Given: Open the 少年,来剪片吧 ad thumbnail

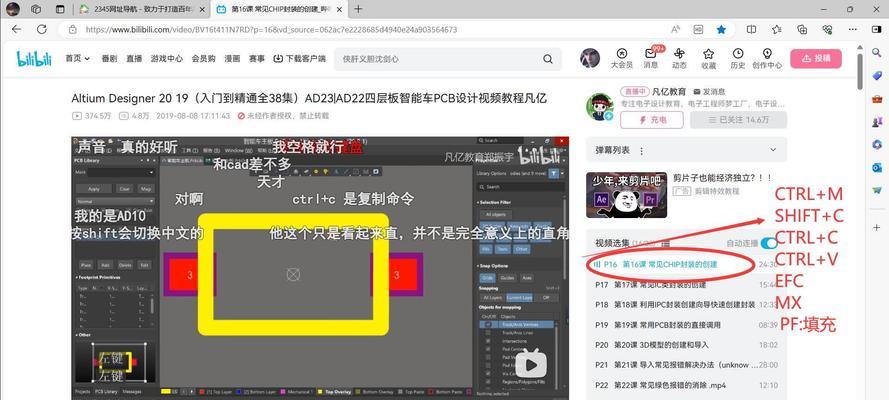Looking at the screenshot, I should pos(626,195).
